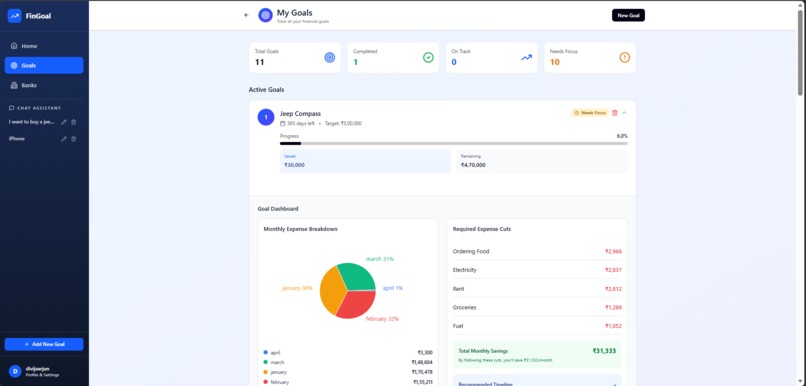The height and width of the screenshot is (386, 806).
Task: Delete the Jeep Compass goal
Action: (x=615, y=113)
